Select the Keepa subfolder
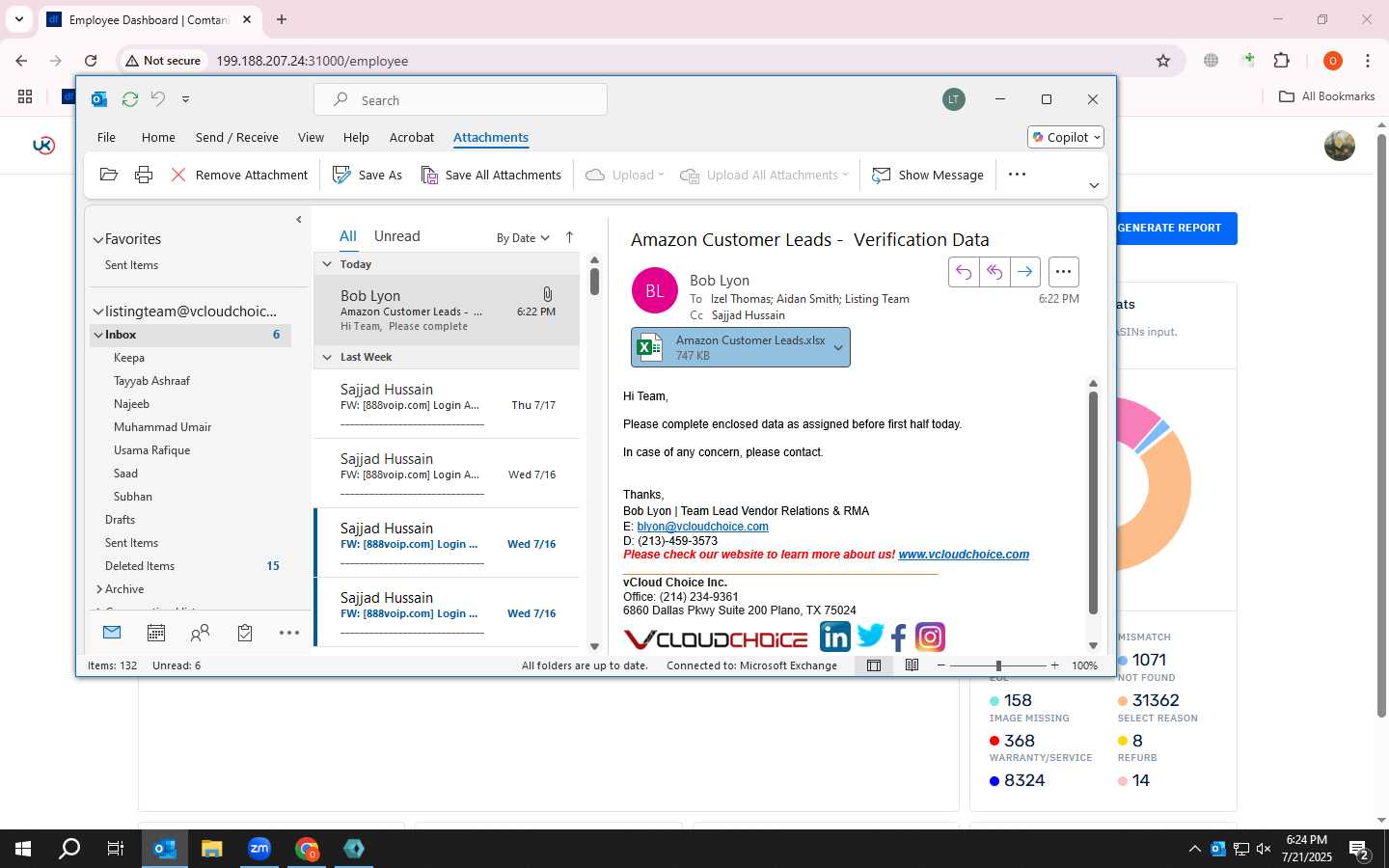 (x=129, y=358)
